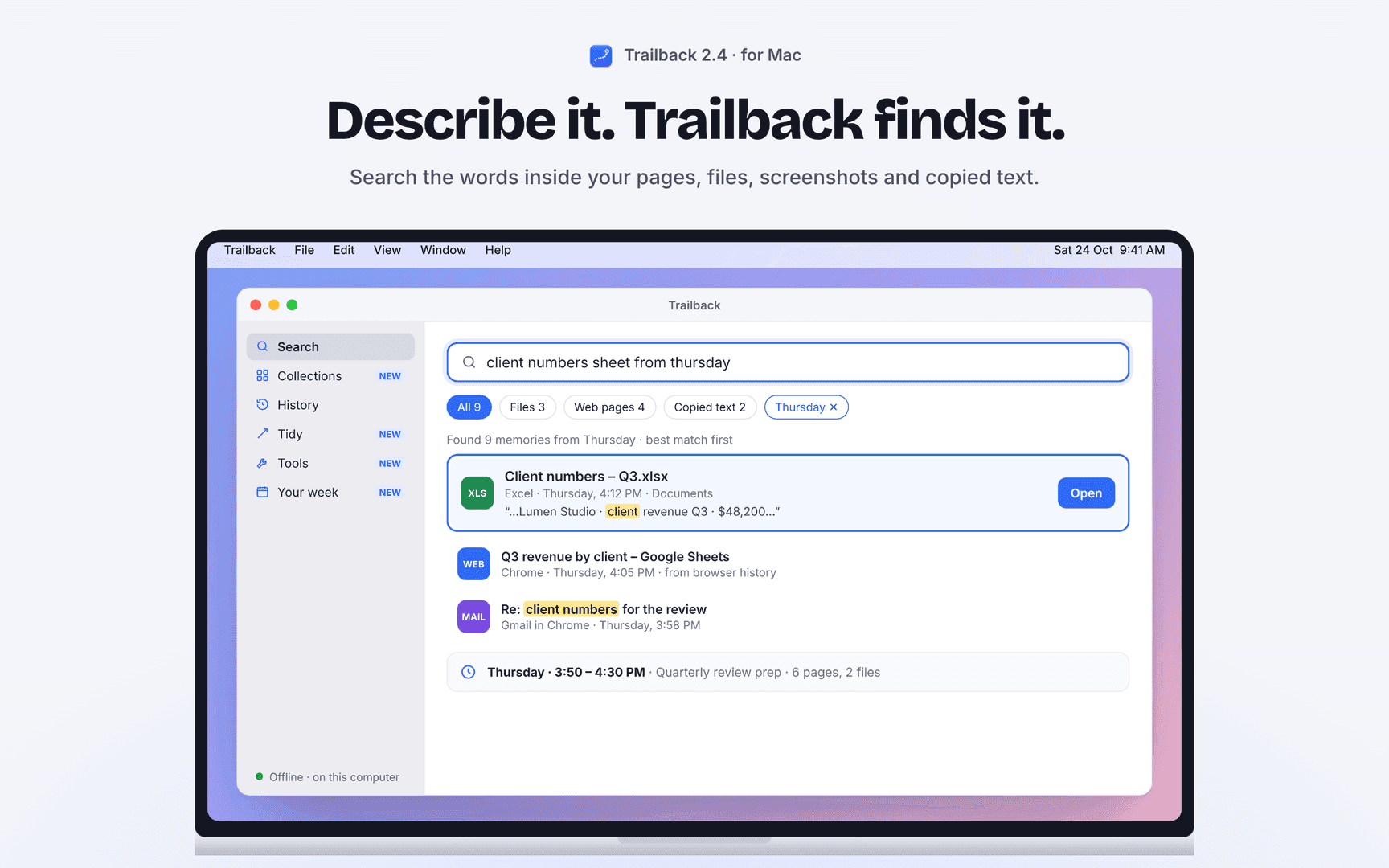Viewport: 1389px width, 868px height.
Task: Open the Trailback menu in menu bar
Action: 250,250
